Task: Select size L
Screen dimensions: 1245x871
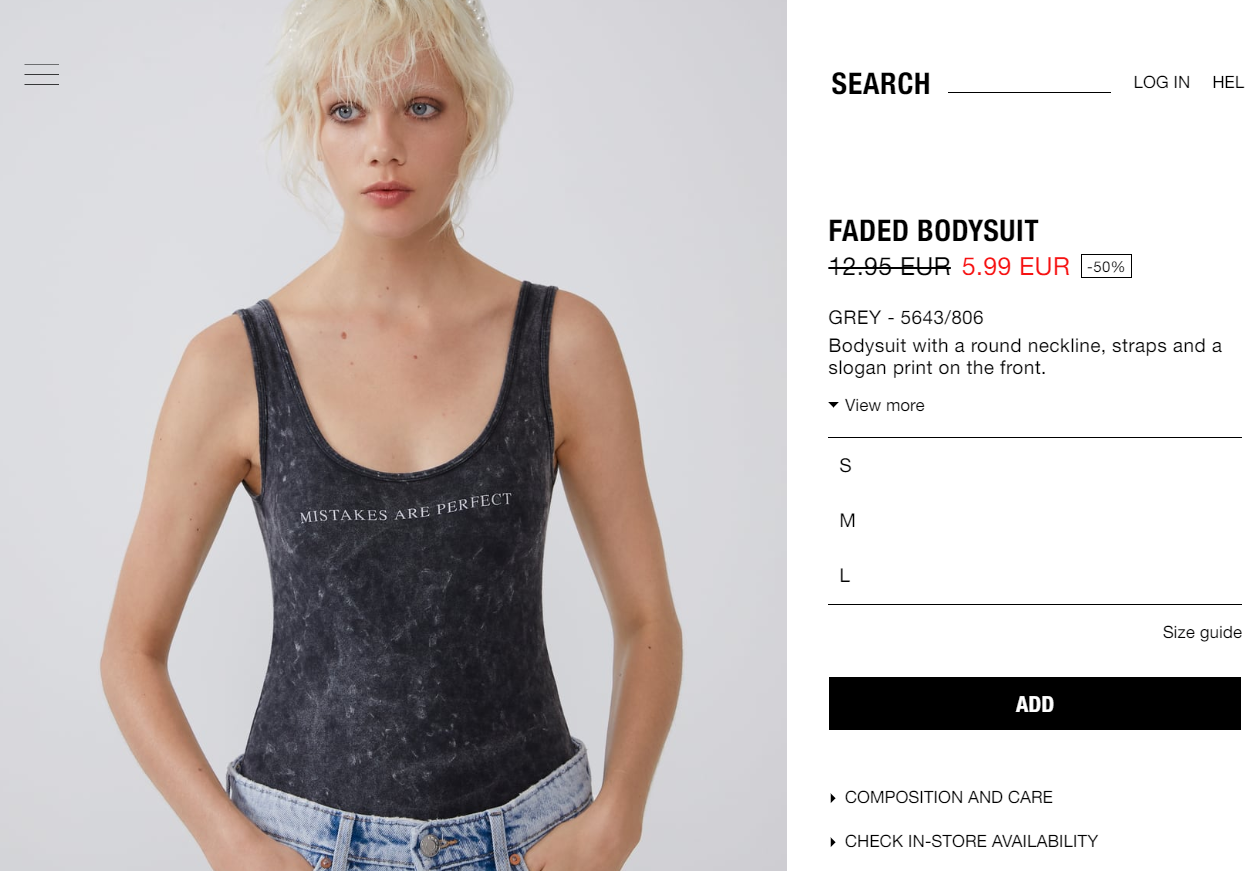Action: click(1035, 576)
